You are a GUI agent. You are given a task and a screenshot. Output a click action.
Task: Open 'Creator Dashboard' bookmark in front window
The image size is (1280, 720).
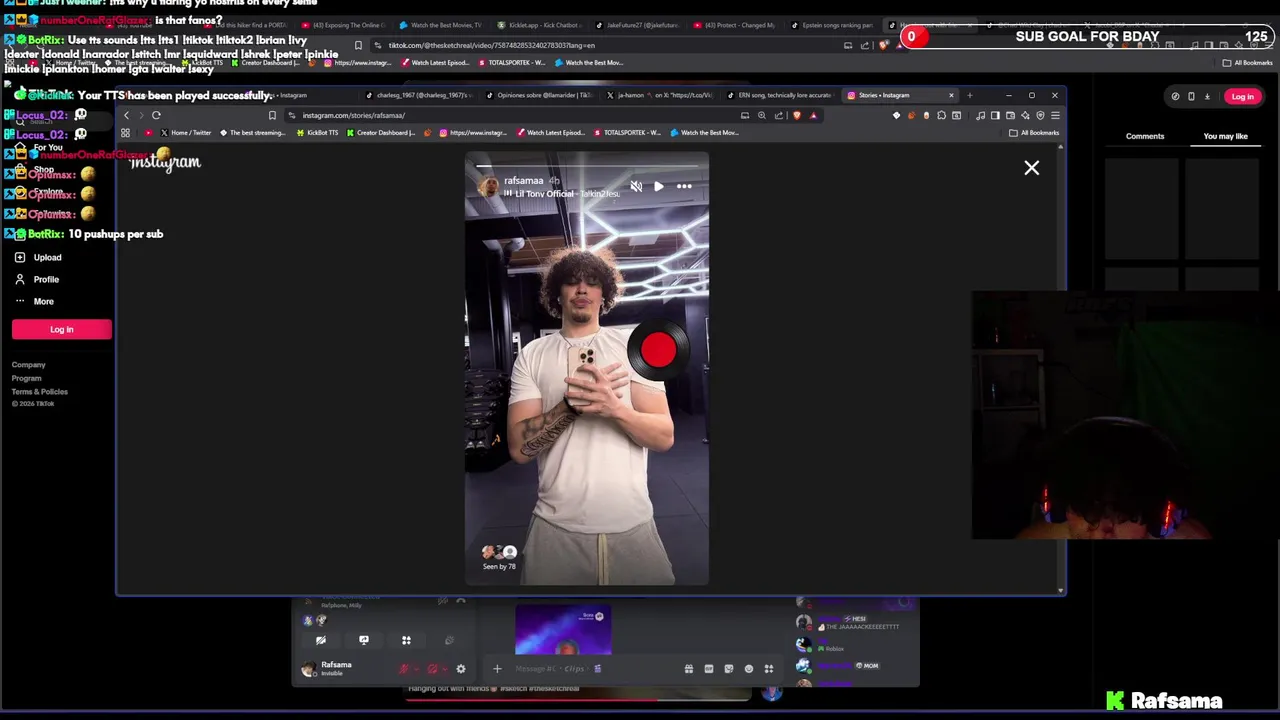tap(381, 133)
